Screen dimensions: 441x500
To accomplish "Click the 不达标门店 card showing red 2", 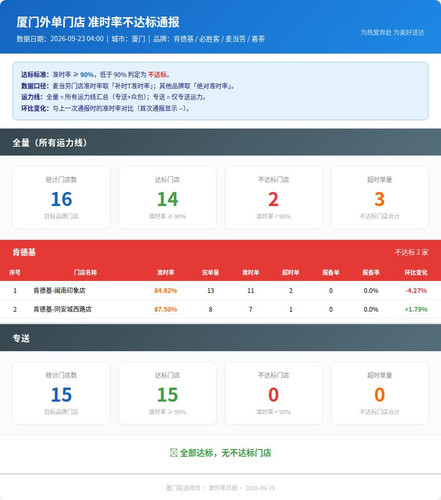I will point(273,198).
